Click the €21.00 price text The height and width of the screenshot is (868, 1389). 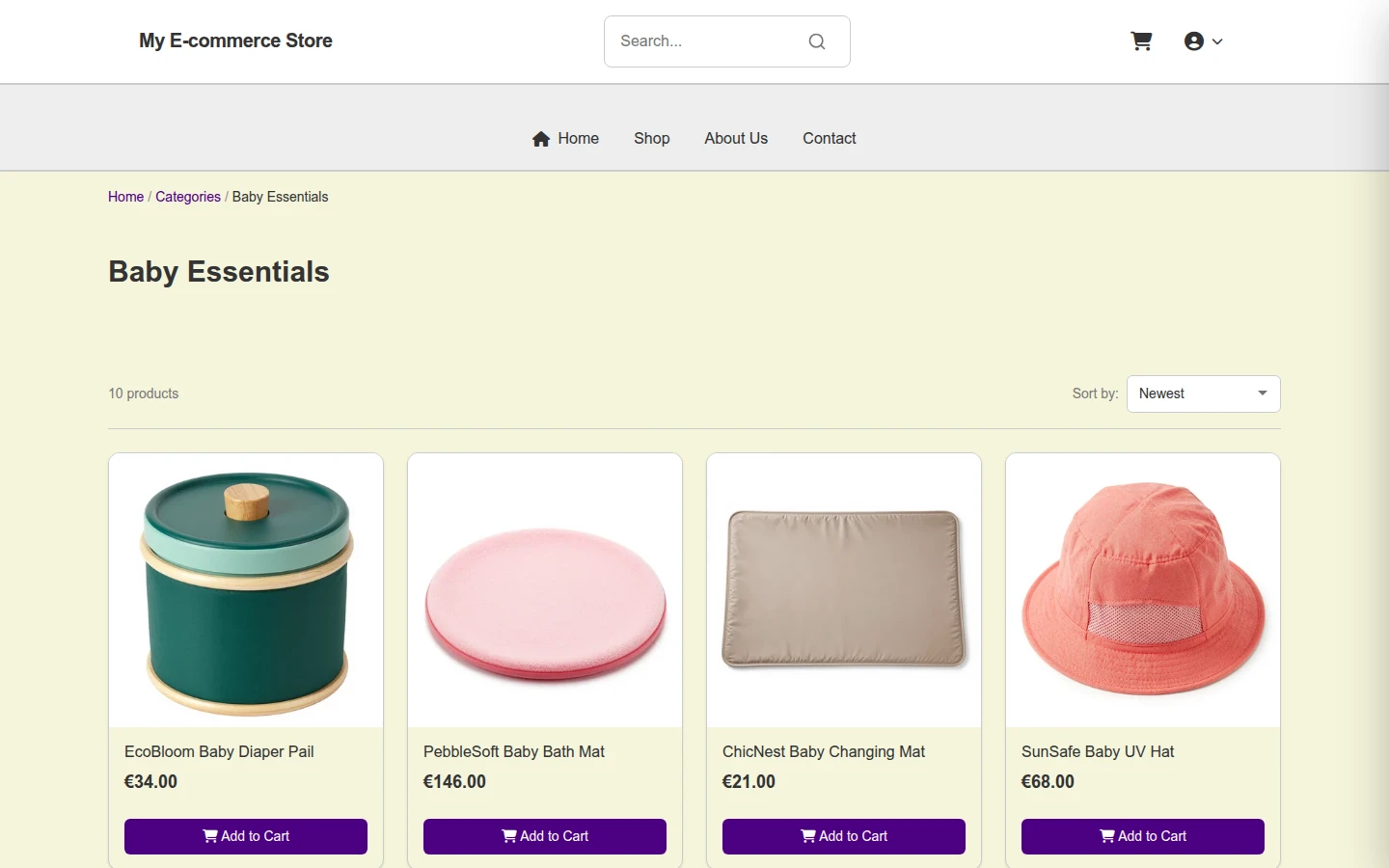pyautogui.click(x=749, y=782)
